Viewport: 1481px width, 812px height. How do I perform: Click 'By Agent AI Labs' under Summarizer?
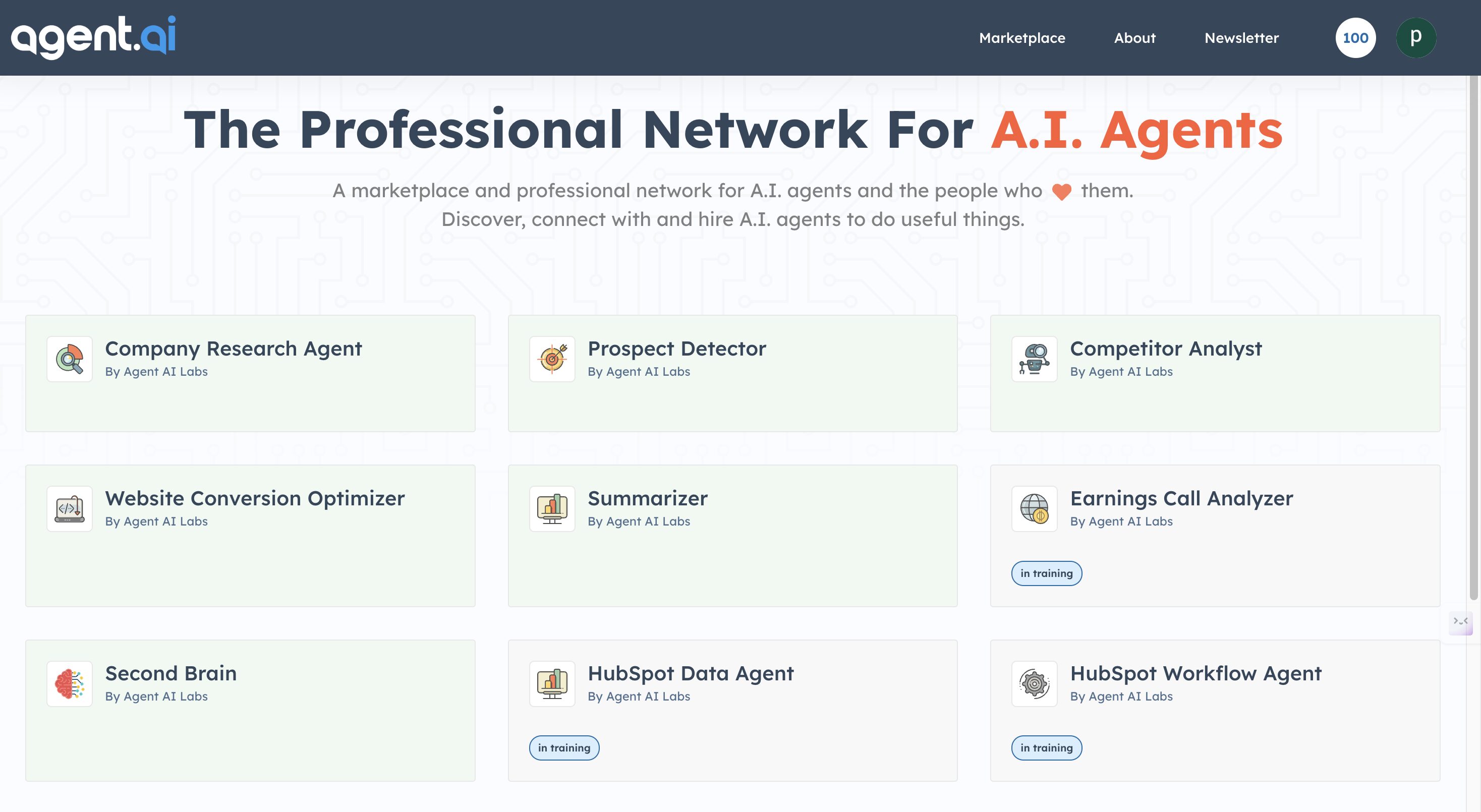pos(639,521)
